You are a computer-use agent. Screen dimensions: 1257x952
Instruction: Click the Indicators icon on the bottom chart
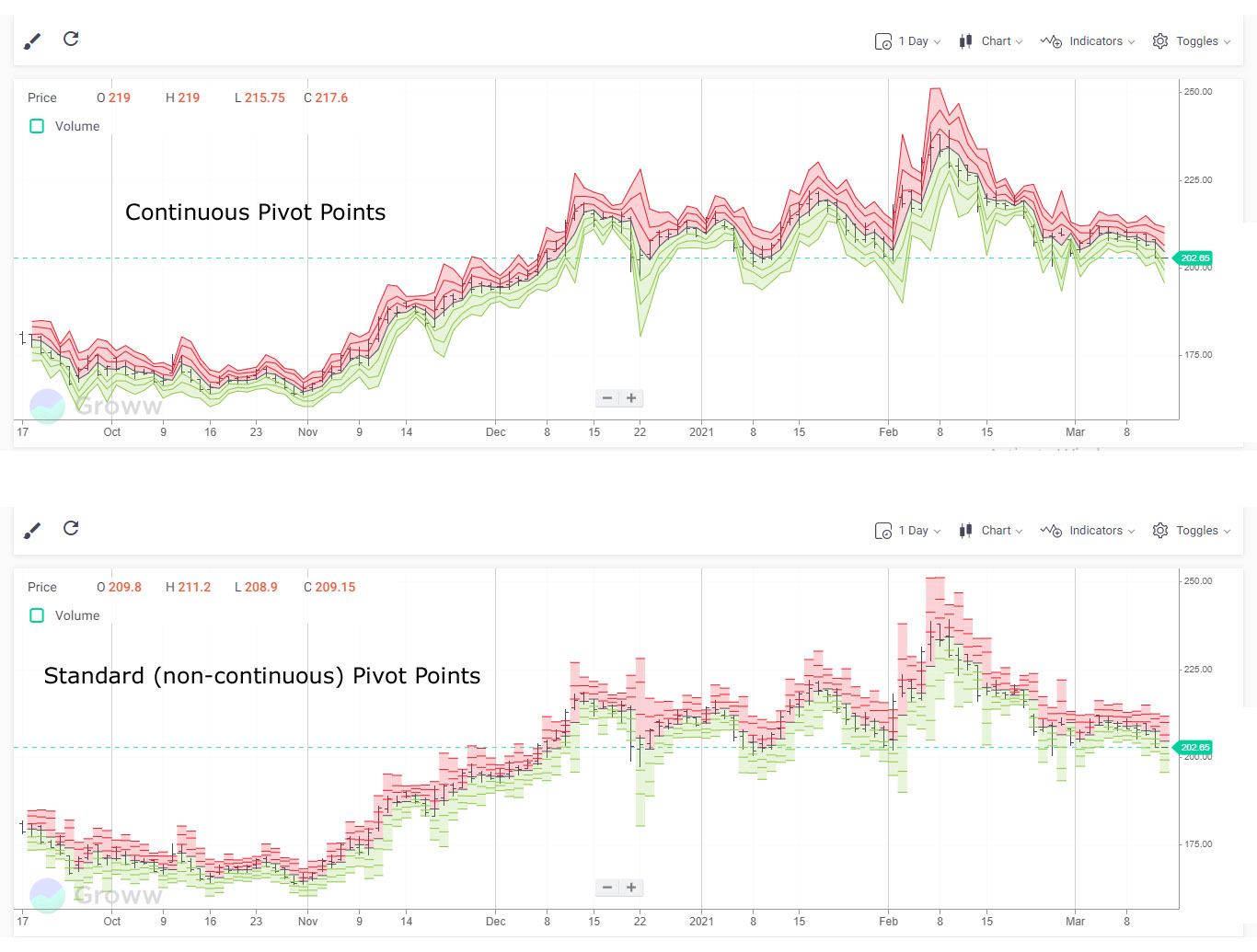point(1051,531)
